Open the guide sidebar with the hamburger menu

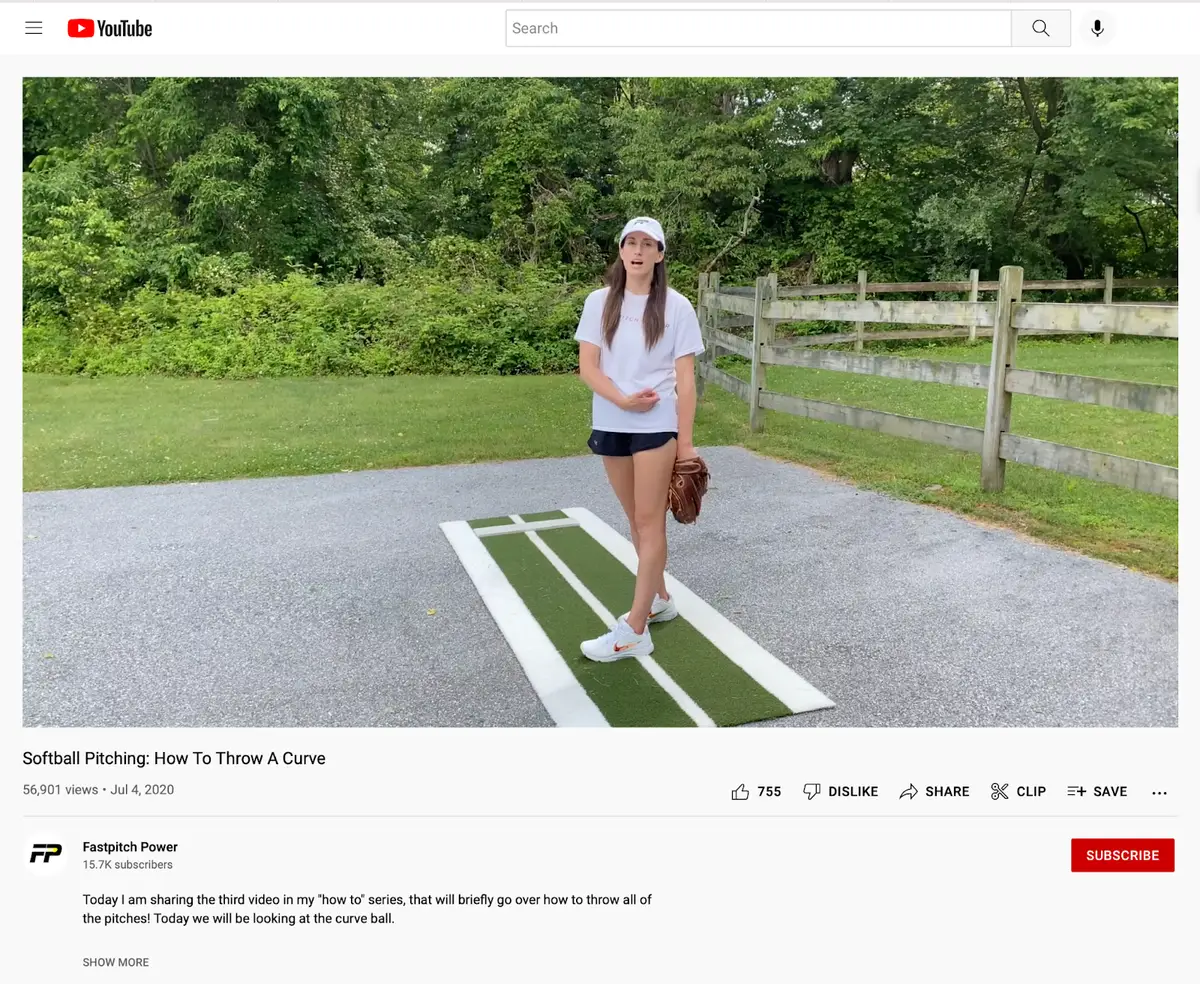(33, 27)
